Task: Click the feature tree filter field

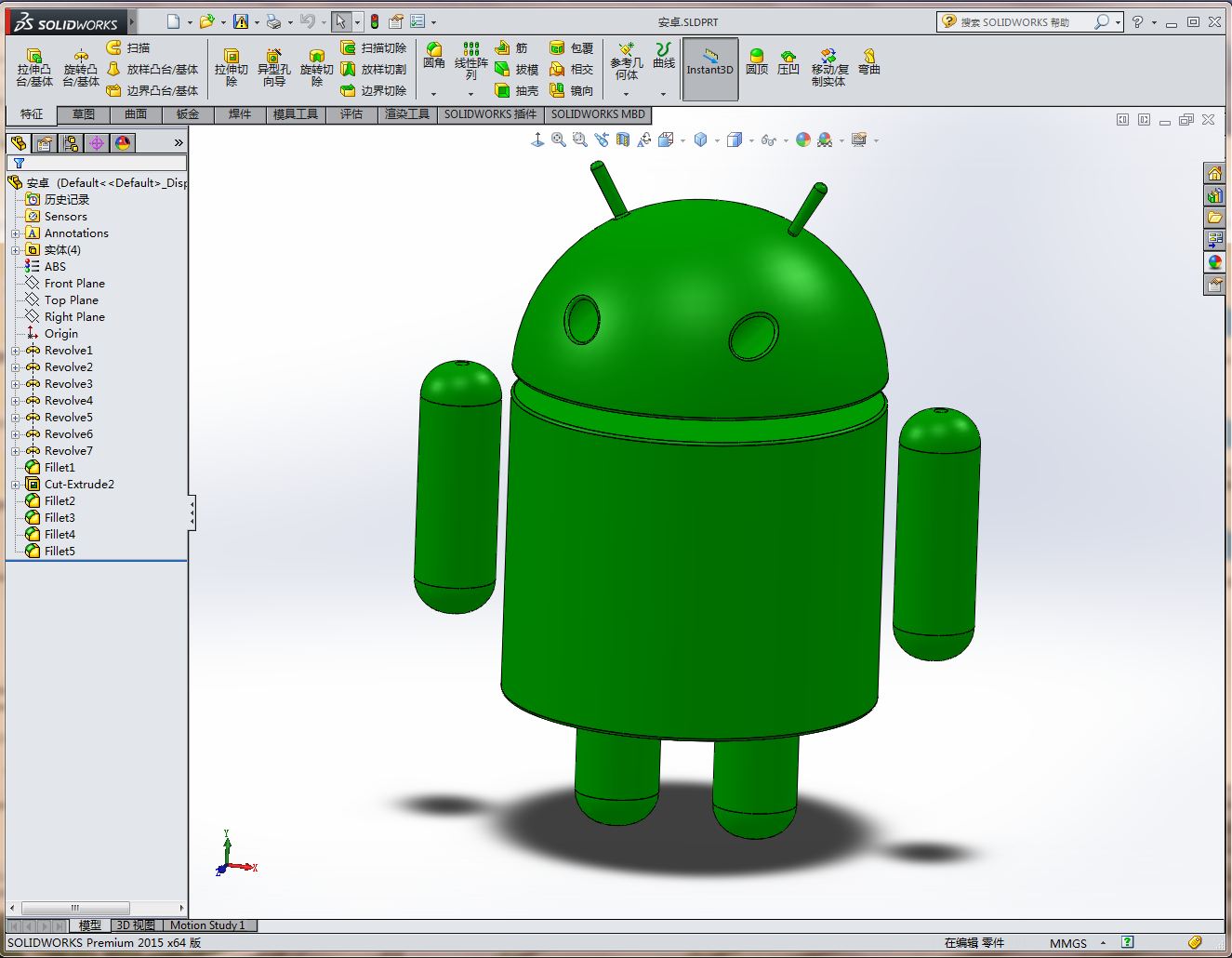Action: click(x=97, y=163)
